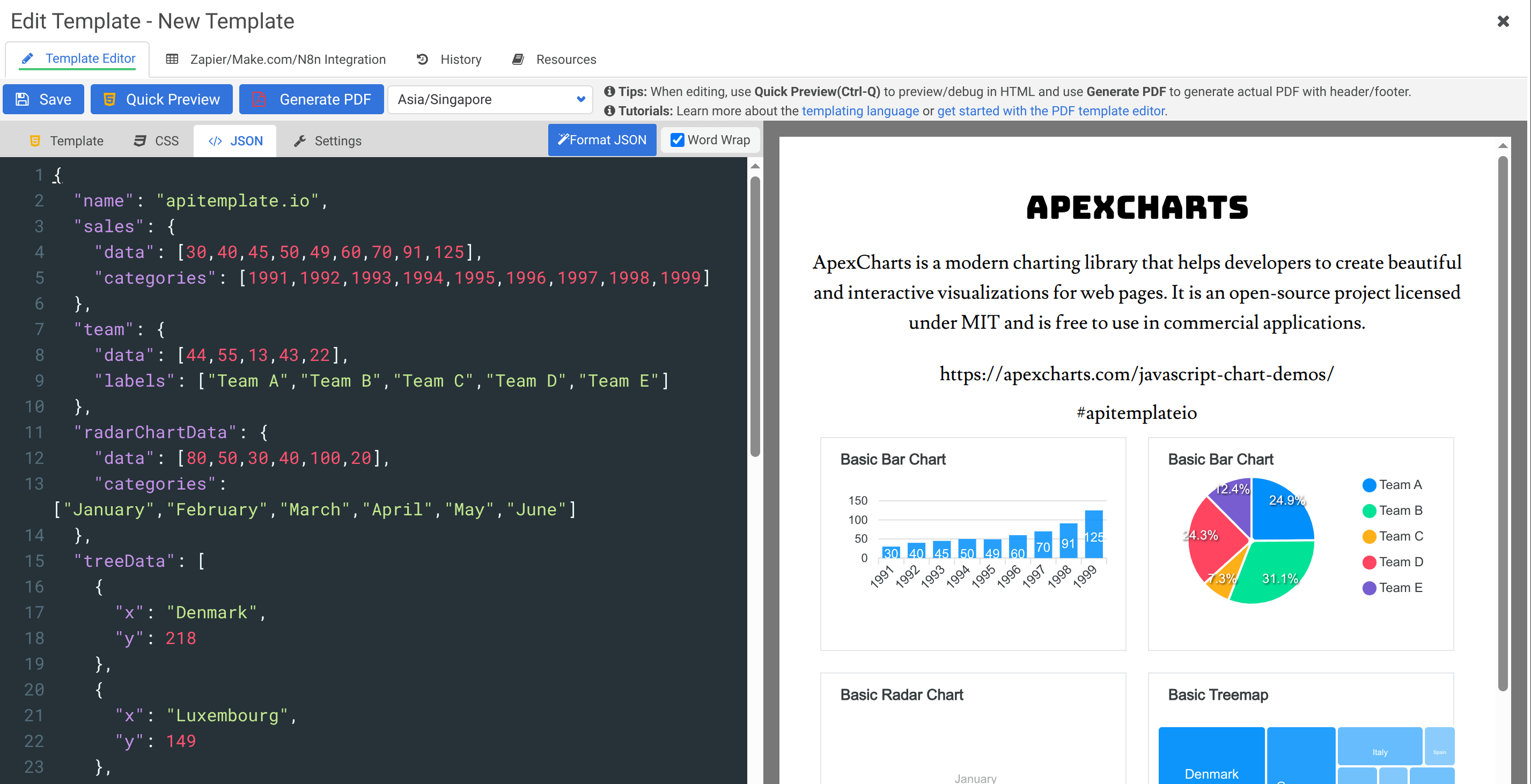
Task: Open the templating language link
Action: (860, 110)
